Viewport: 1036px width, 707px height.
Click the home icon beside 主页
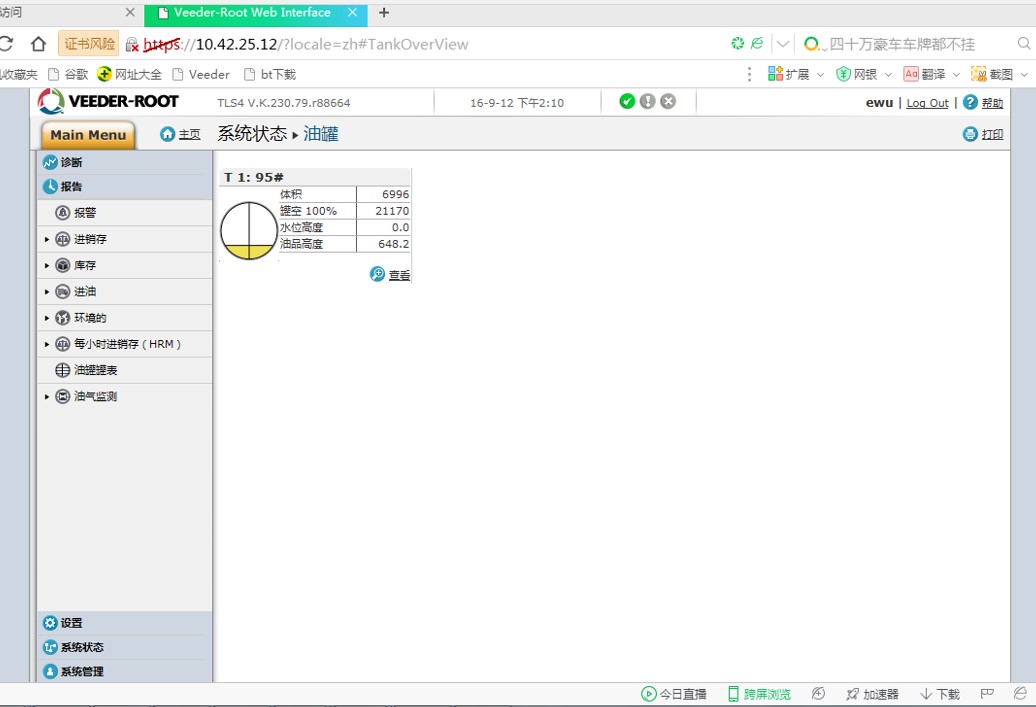click(168, 134)
